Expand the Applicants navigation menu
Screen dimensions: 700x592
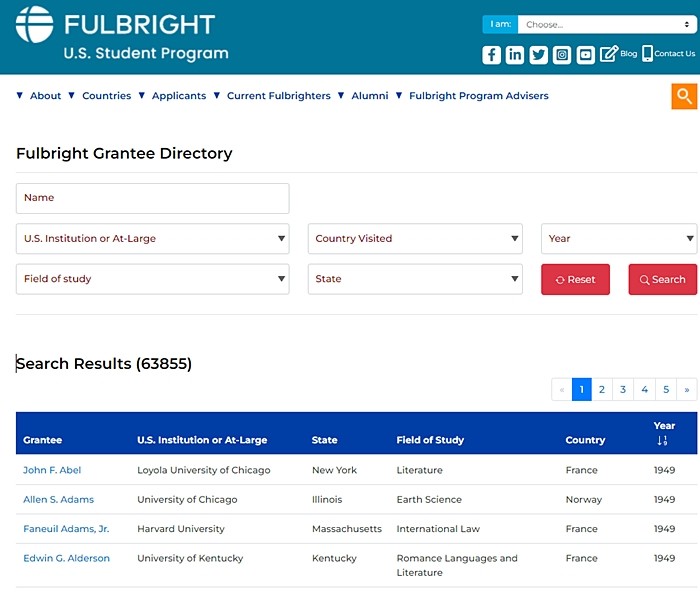click(x=179, y=96)
